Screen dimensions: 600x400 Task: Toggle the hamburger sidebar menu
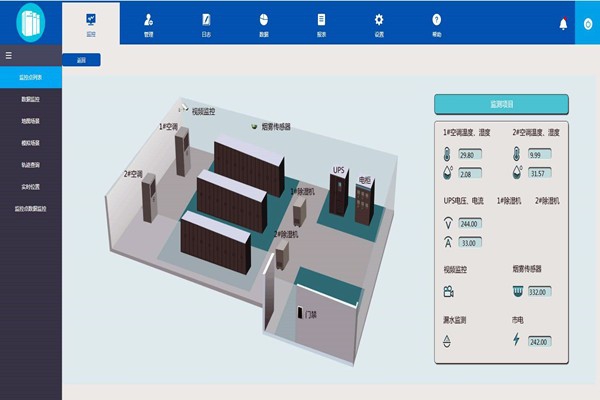8,57
